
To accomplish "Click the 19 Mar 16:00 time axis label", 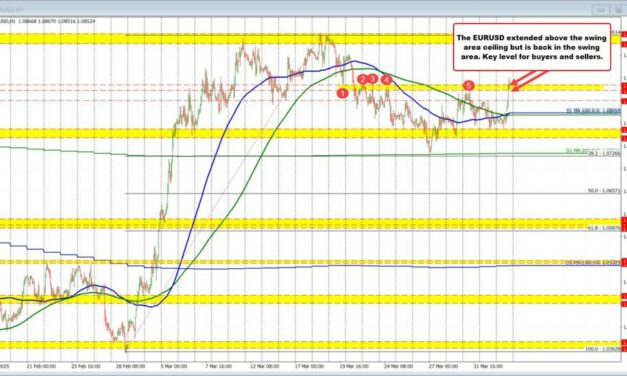I will 354,366.
